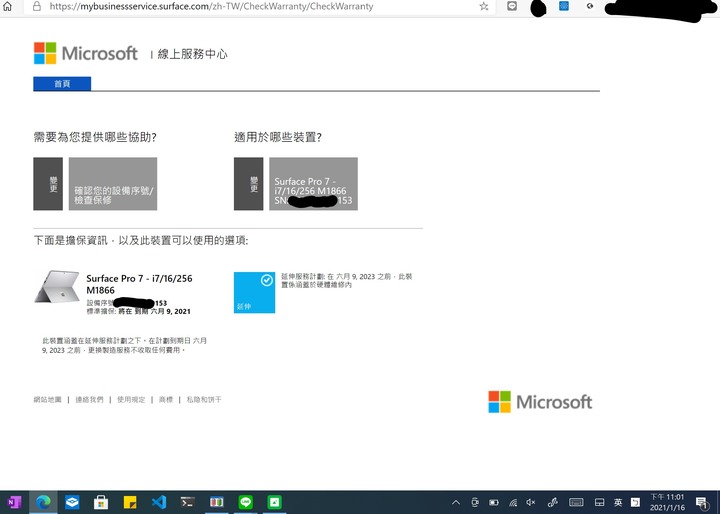Open the 連絡我們 footer link
Image resolution: width=720 pixels, height=514 pixels.
[x=90, y=400]
